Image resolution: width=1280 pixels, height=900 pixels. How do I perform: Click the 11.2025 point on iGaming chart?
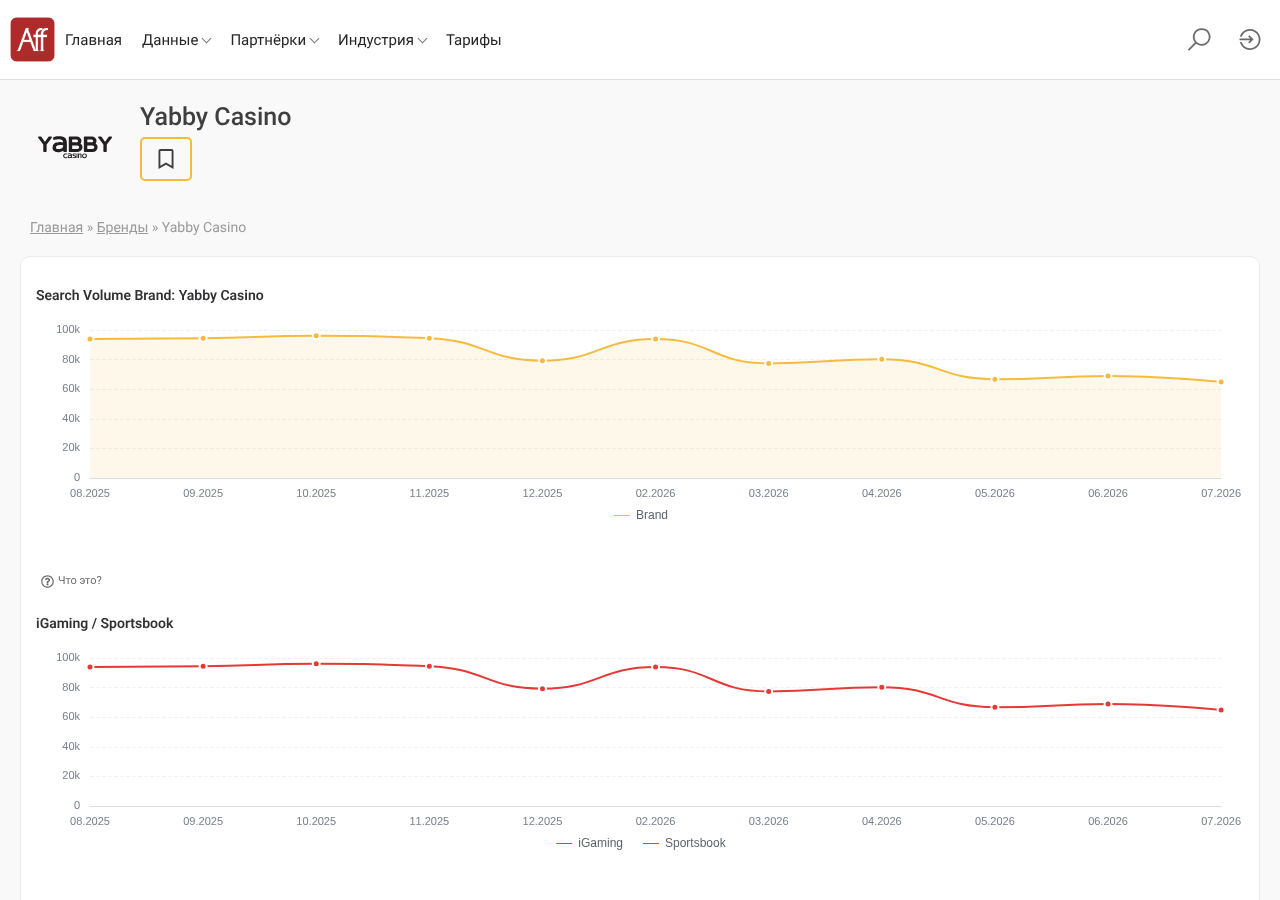429,666
